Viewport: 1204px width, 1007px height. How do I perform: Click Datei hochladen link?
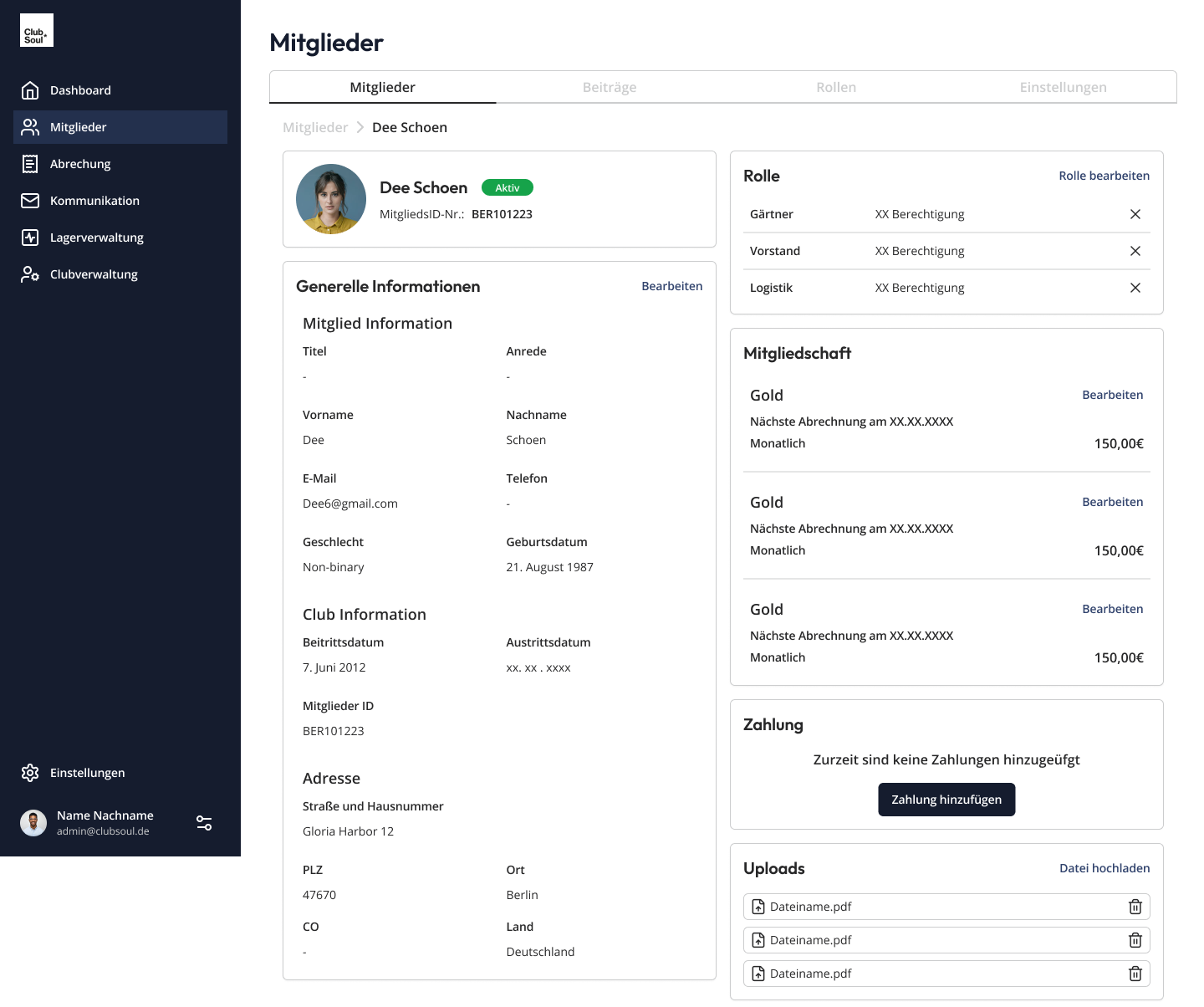tap(1104, 868)
